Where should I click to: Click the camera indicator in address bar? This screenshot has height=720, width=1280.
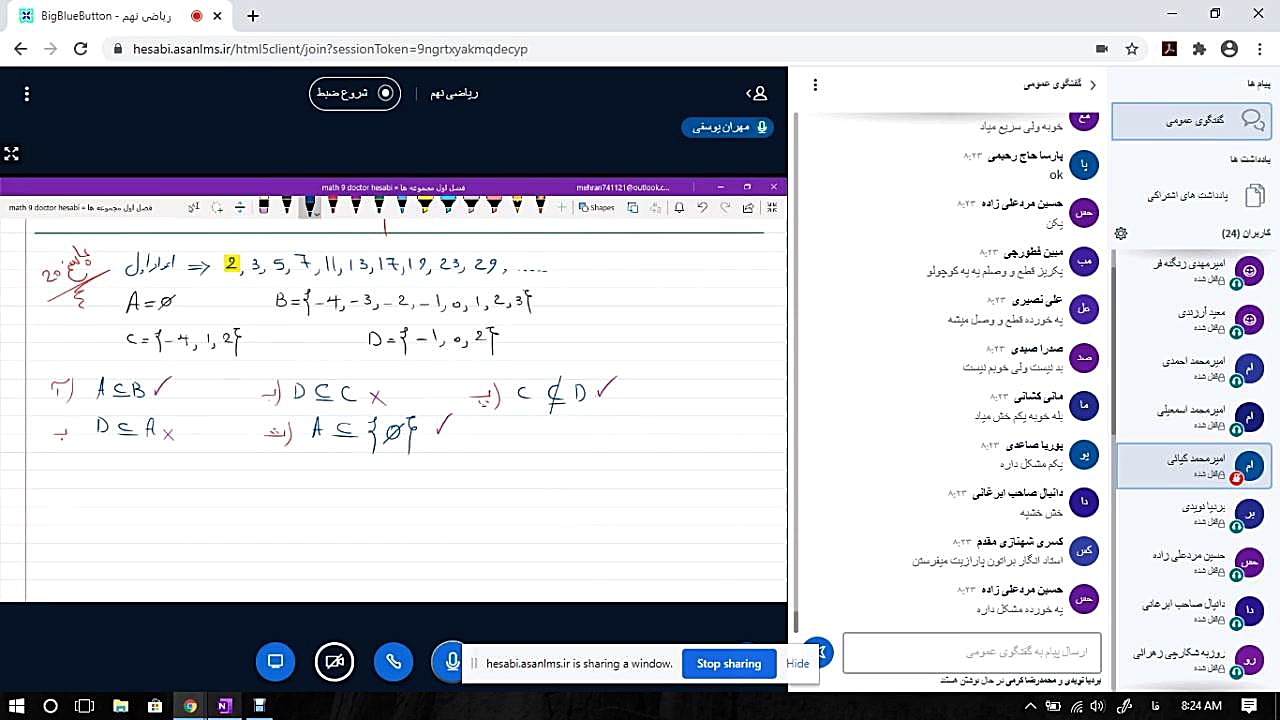pos(1102,48)
